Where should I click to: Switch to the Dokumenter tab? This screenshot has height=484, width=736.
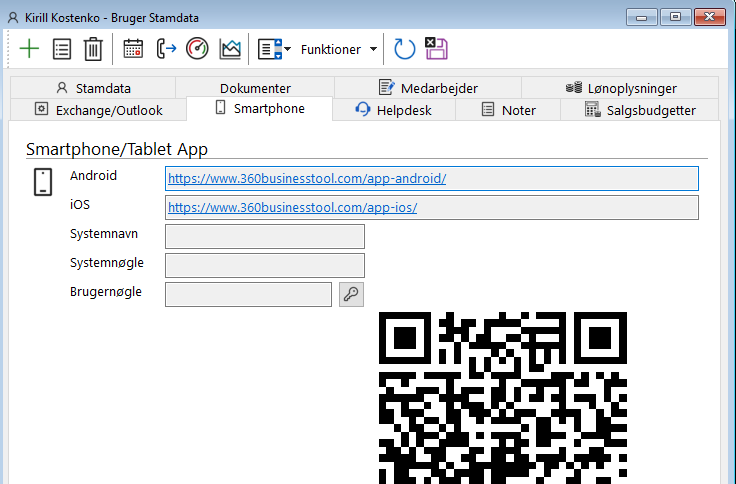[x=255, y=88]
